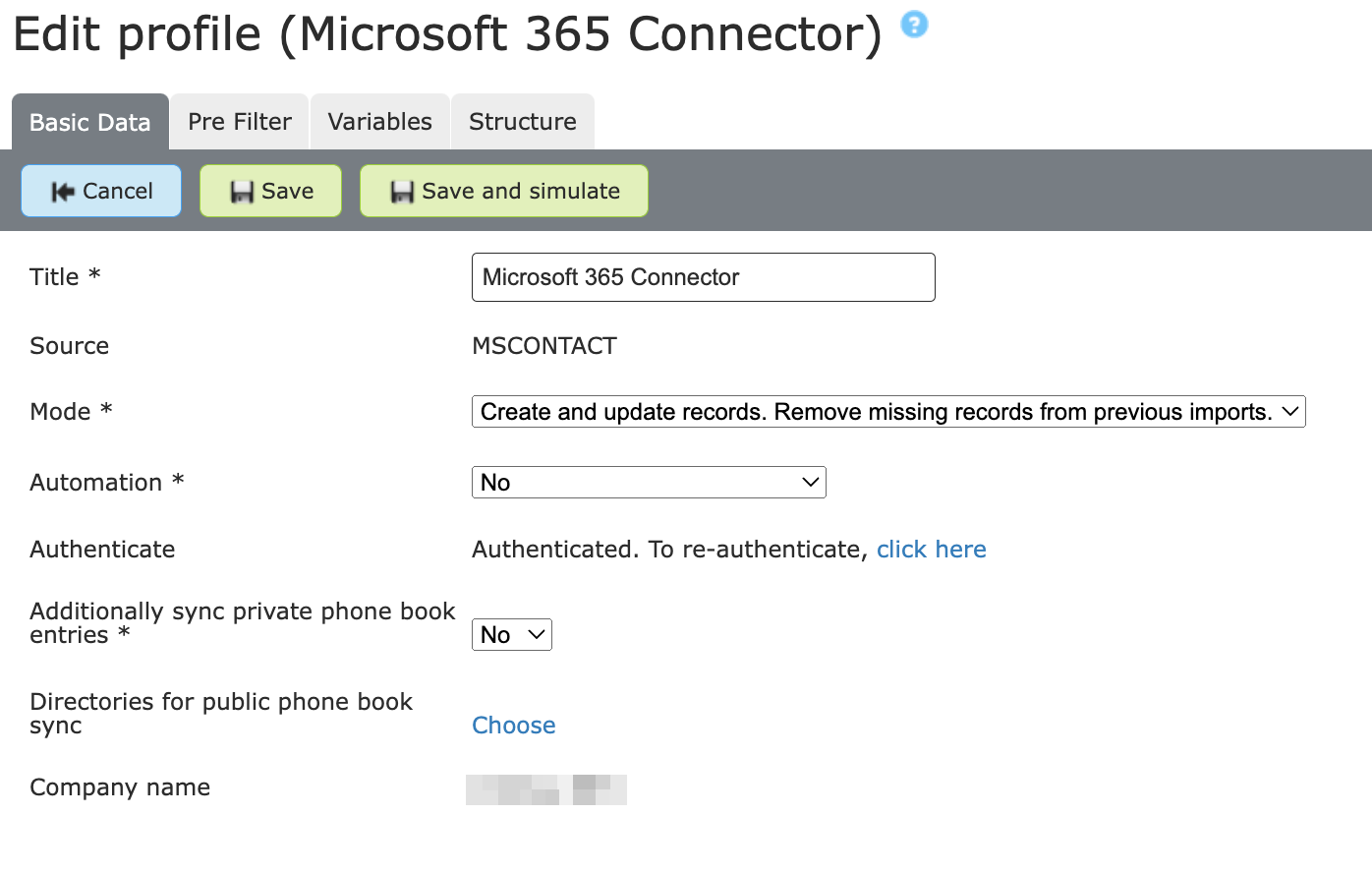This screenshot has height=873, width=1372.
Task: Switch to the Structure tab
Action: pos(523,122)
